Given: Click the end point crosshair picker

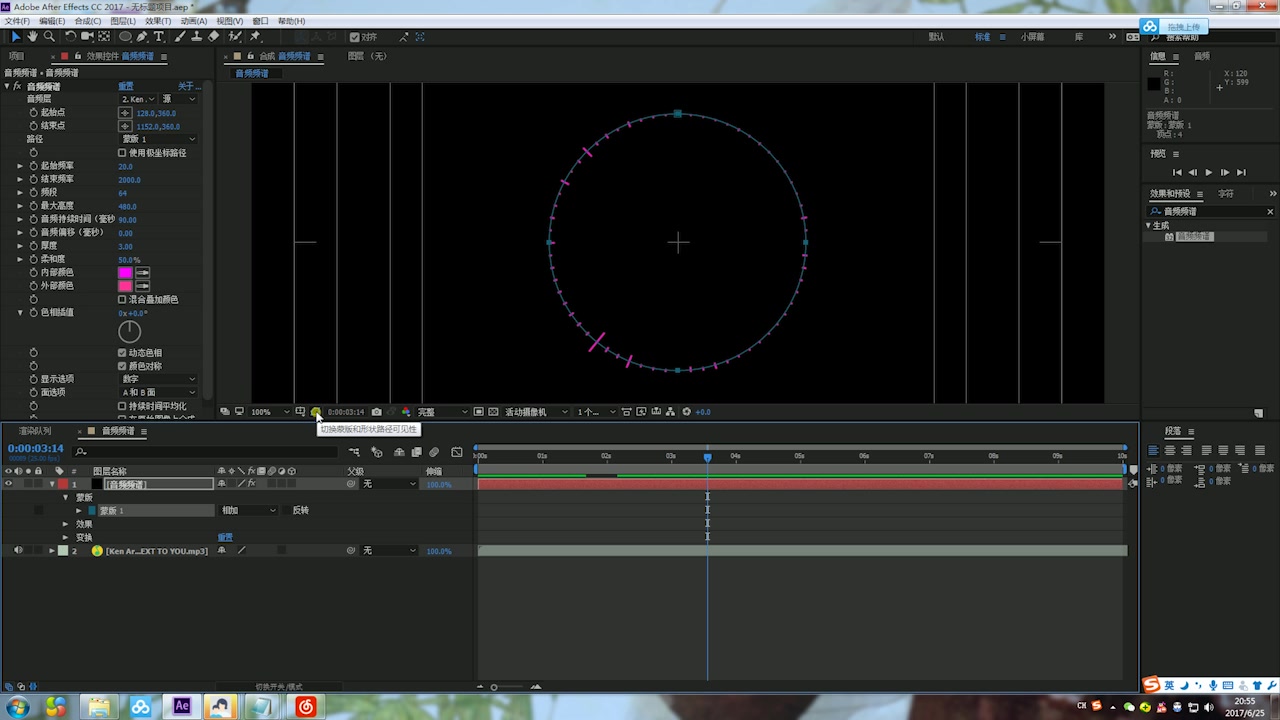Looking at the screenshot, I should tap(125, 126).
